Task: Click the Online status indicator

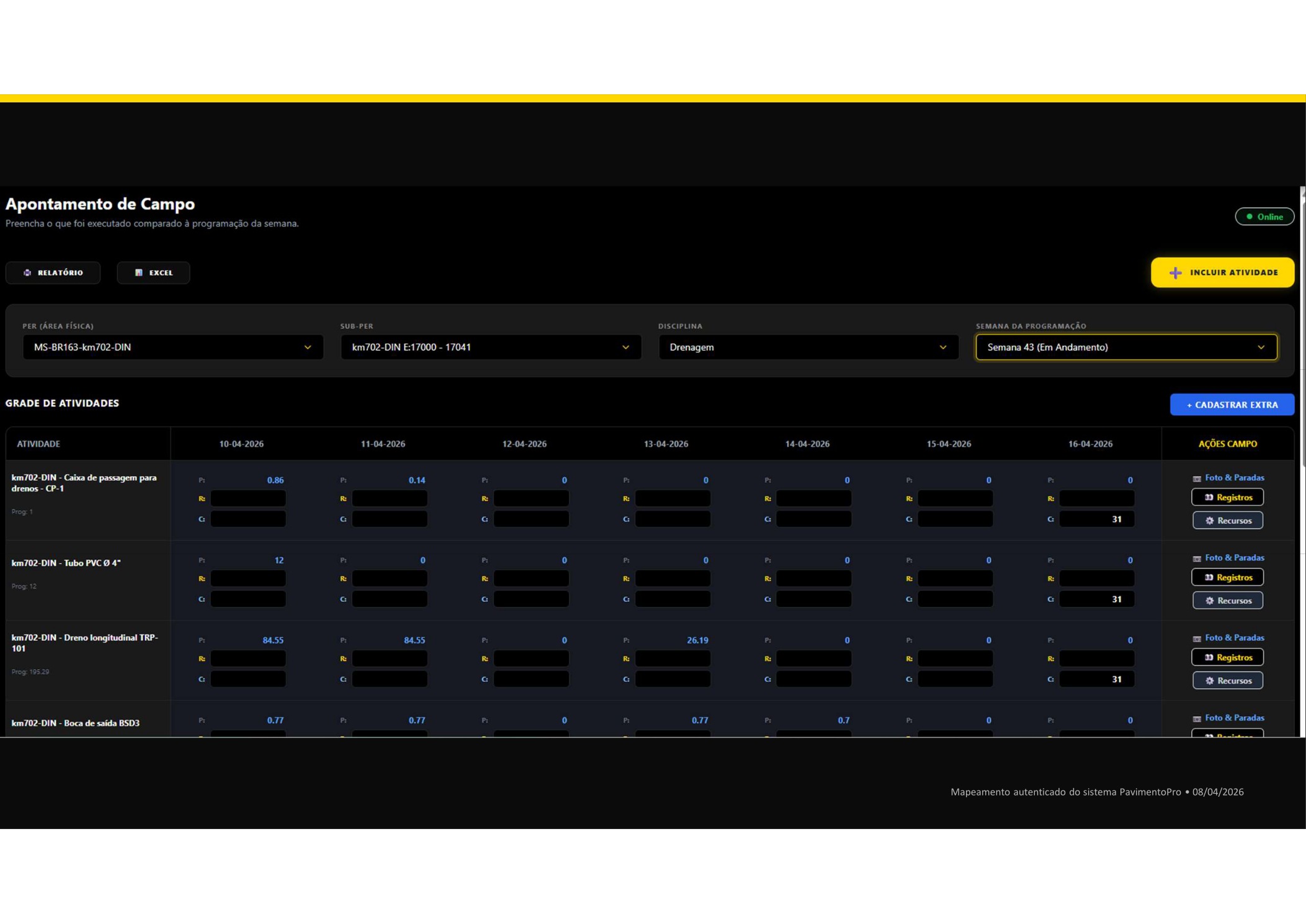Action: click(1264, 217)
